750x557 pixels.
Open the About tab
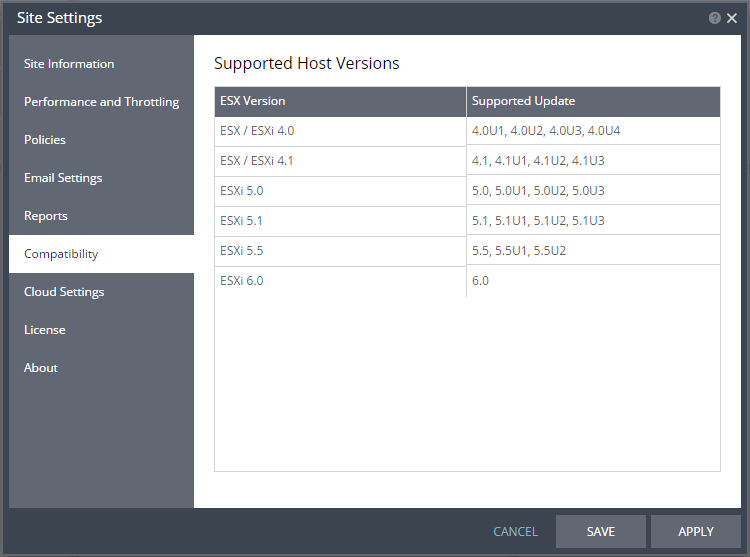click(x=101, y=368)
